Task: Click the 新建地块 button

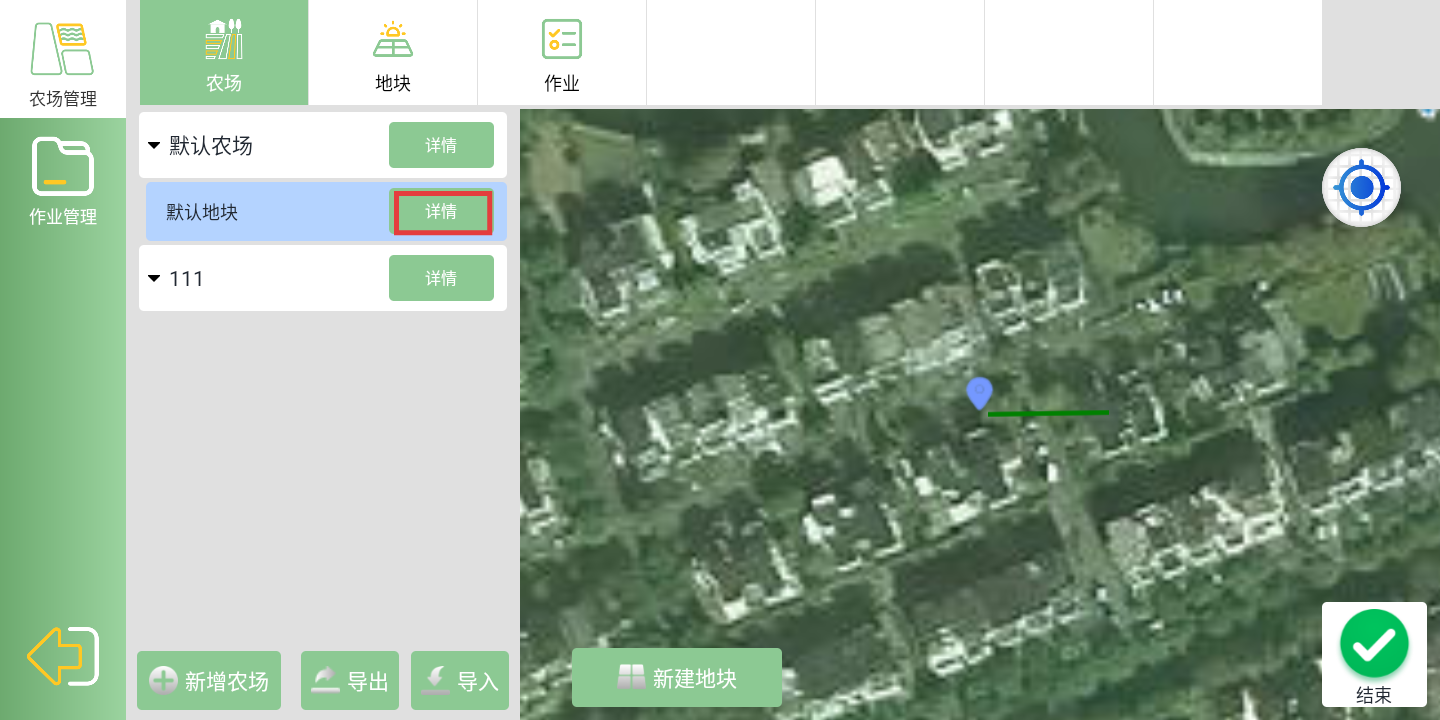Action: click(x=677, y=678)
